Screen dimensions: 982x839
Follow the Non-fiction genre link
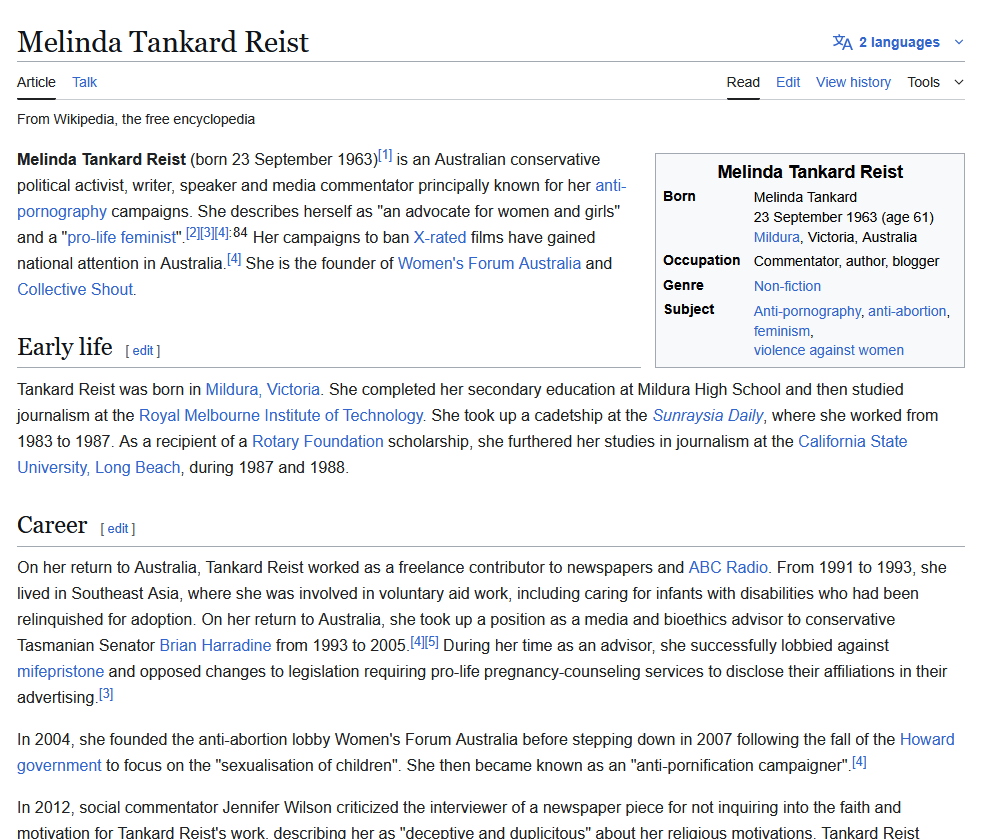coord(787,286)
